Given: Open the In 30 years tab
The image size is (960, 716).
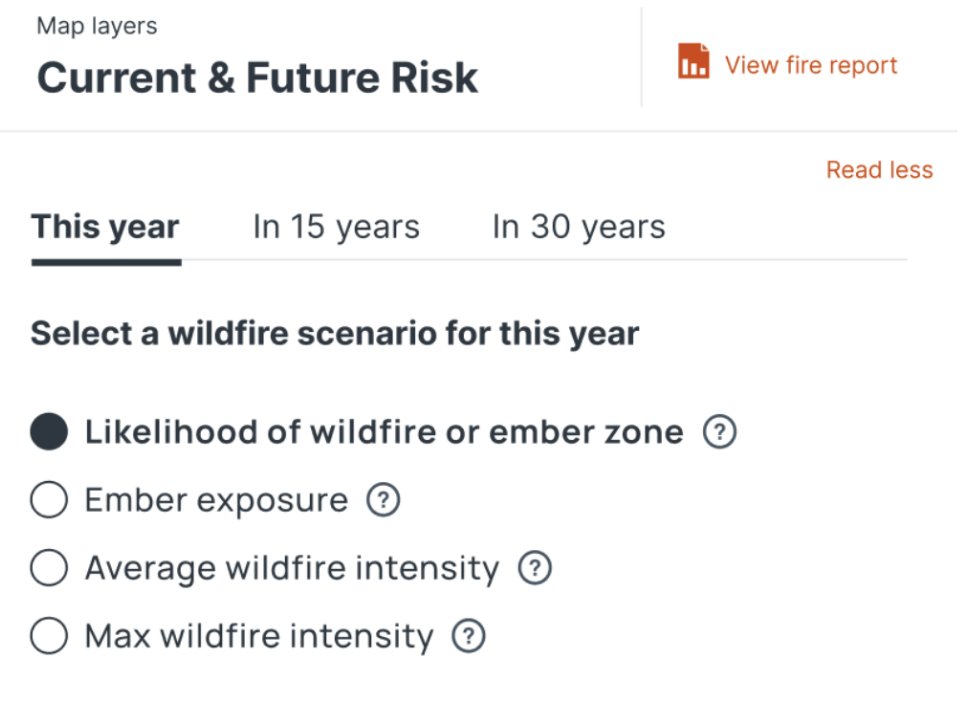Looking at the screenshot, I should pos(579,228).
